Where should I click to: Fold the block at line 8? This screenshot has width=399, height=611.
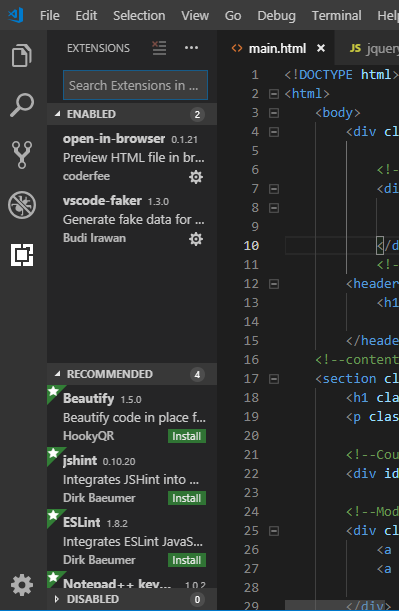tap(274, 208)
